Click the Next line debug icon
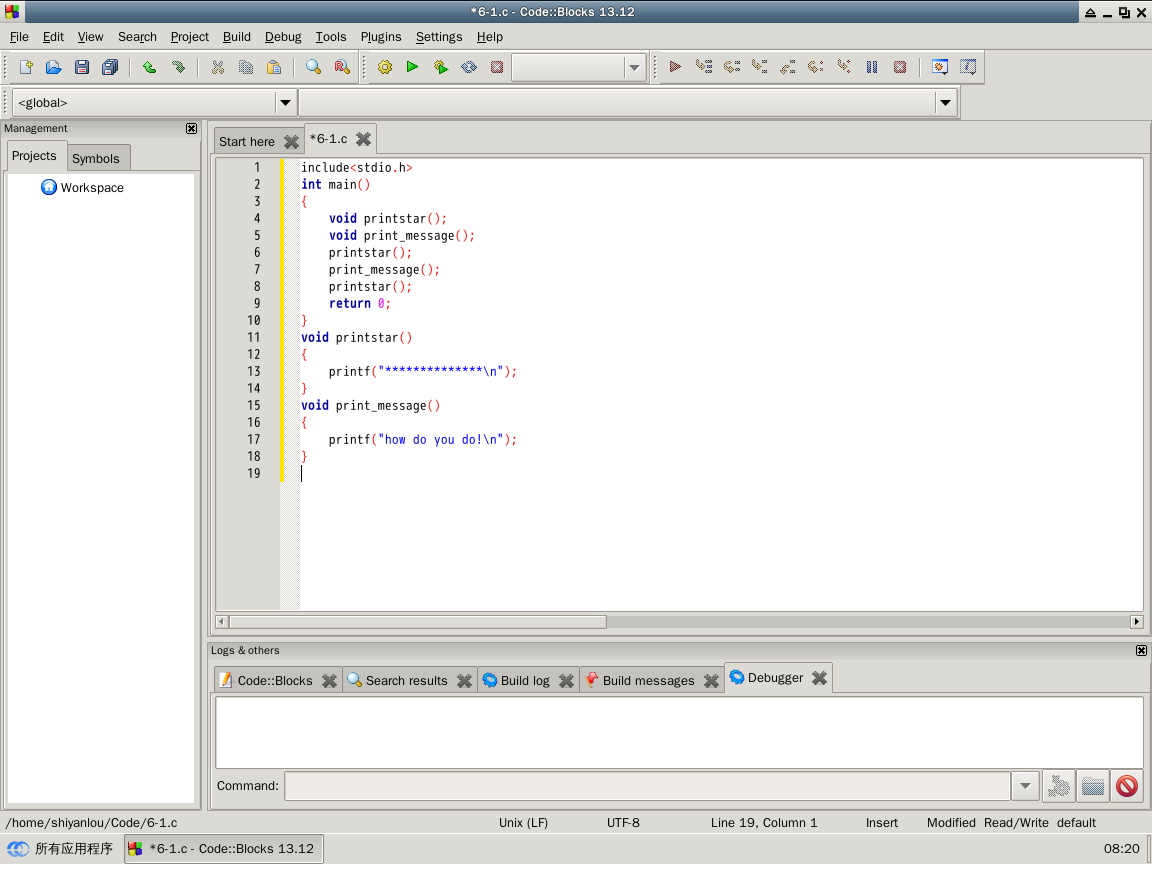The width and height of the screenshot is (1152, 896). click(x=732, y=67)
